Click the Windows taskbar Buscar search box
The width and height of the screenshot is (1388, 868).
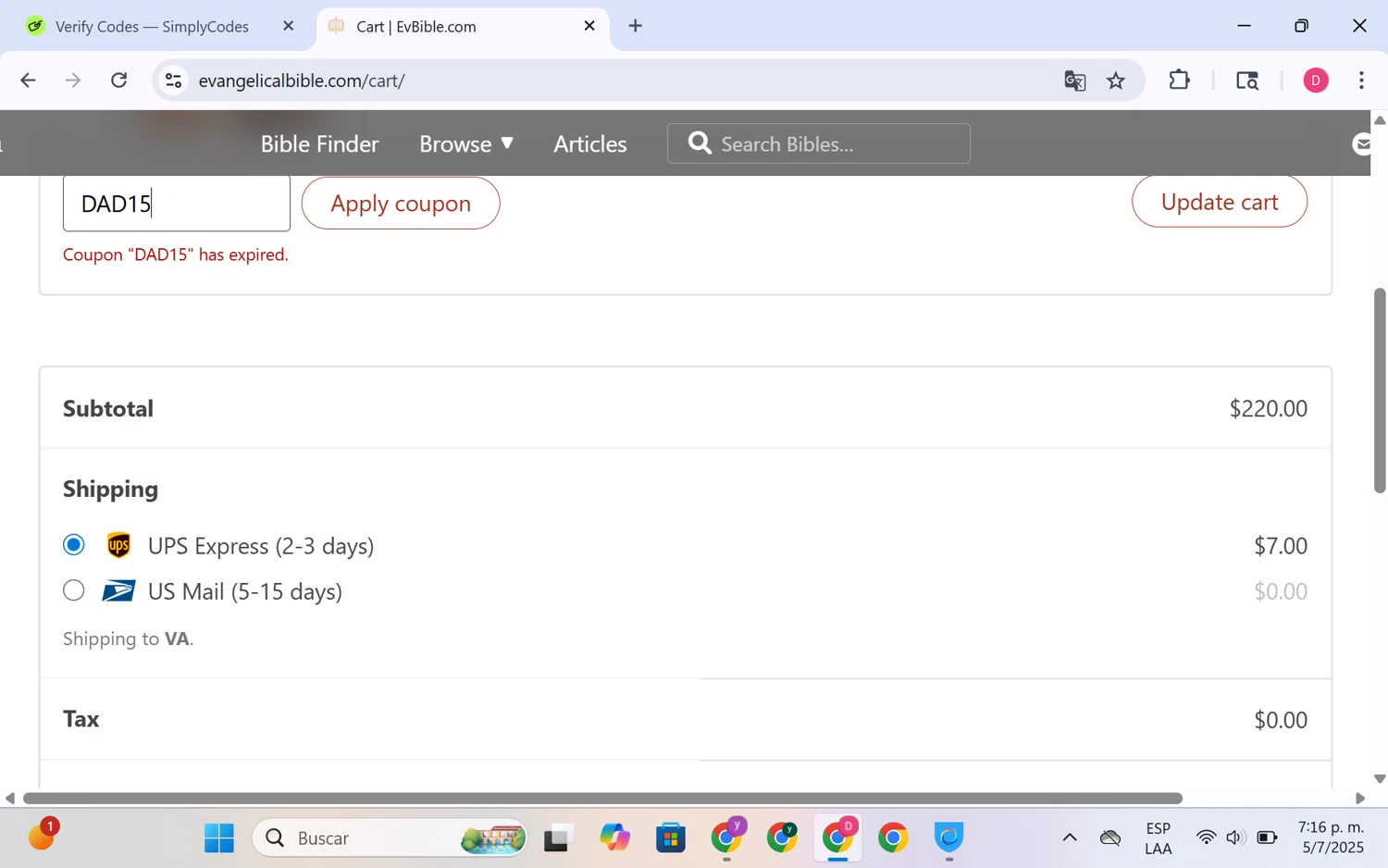click(390, 838)
